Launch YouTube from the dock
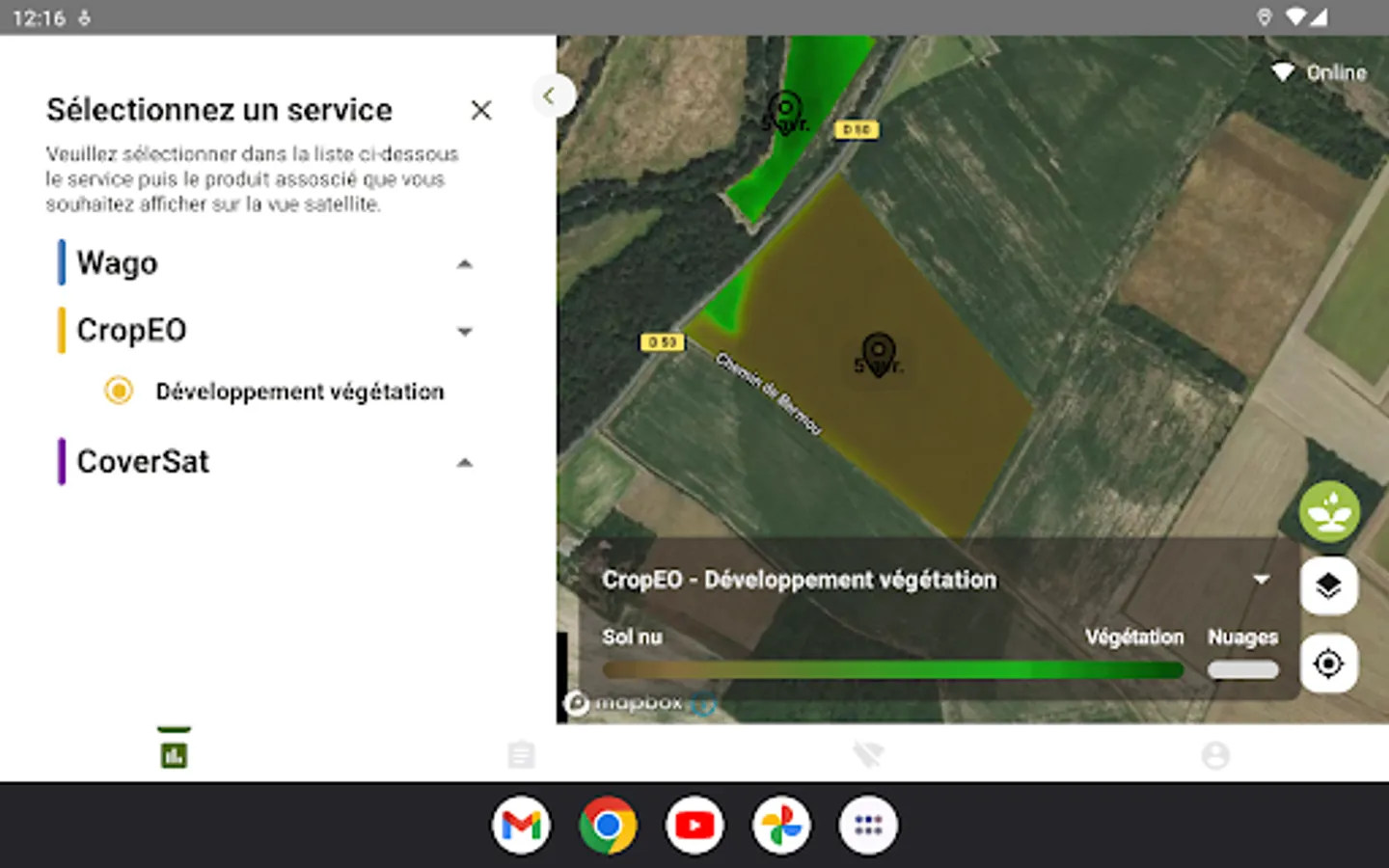The height and width of the screenshot is (868, 1389). 694,826
